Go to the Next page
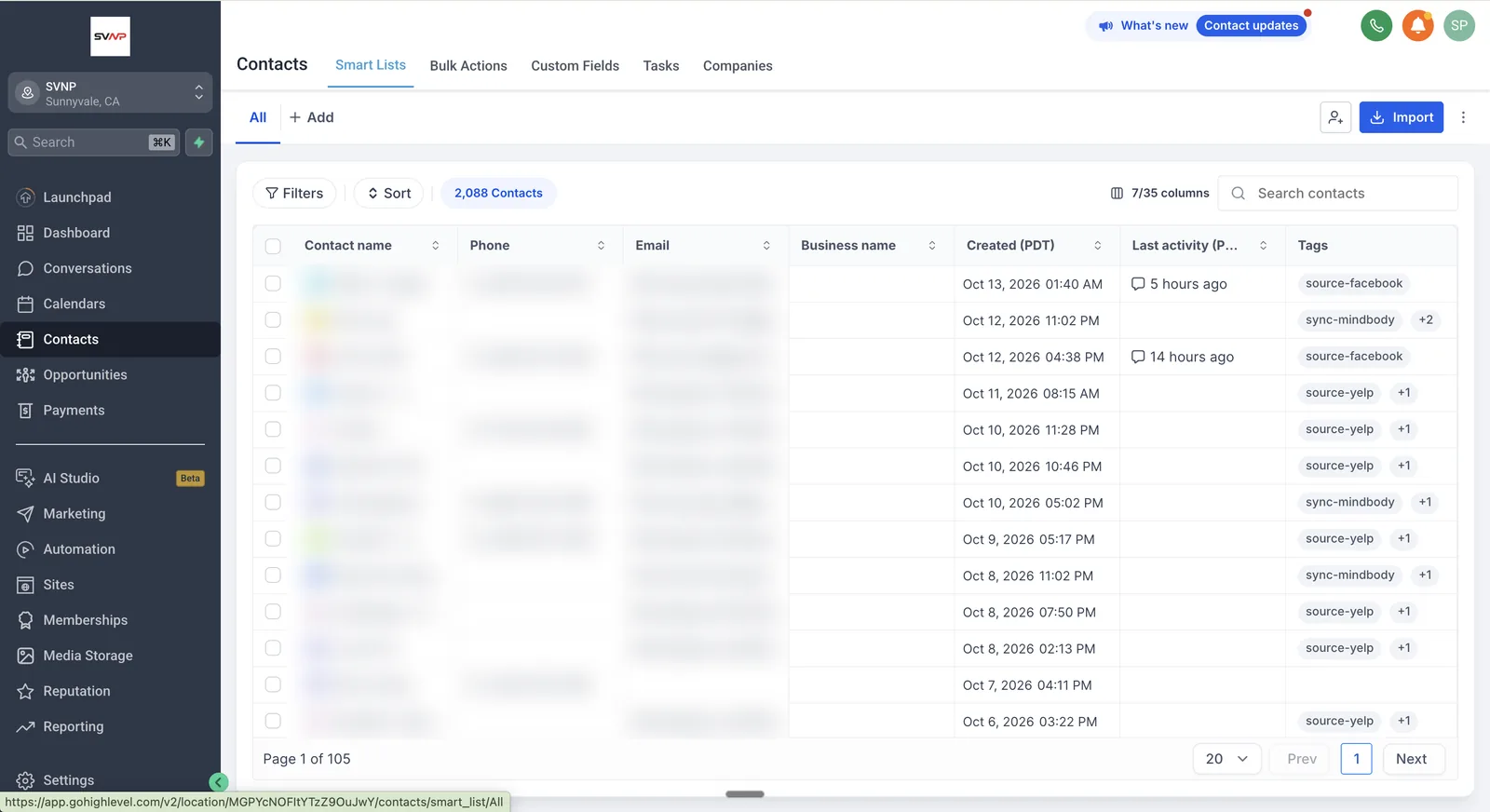 pyautogui.click(x=1412, y=759)
